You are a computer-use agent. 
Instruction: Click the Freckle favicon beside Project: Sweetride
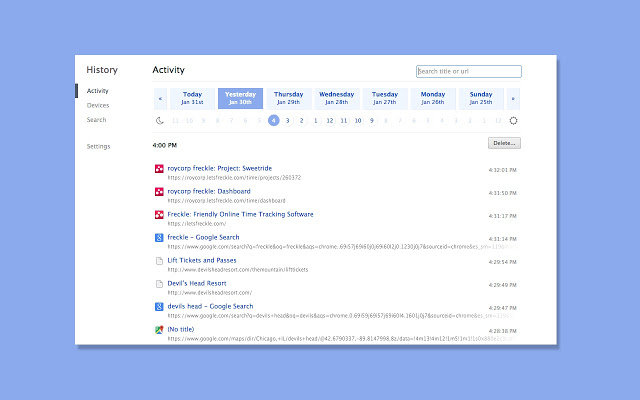(159, 169)
